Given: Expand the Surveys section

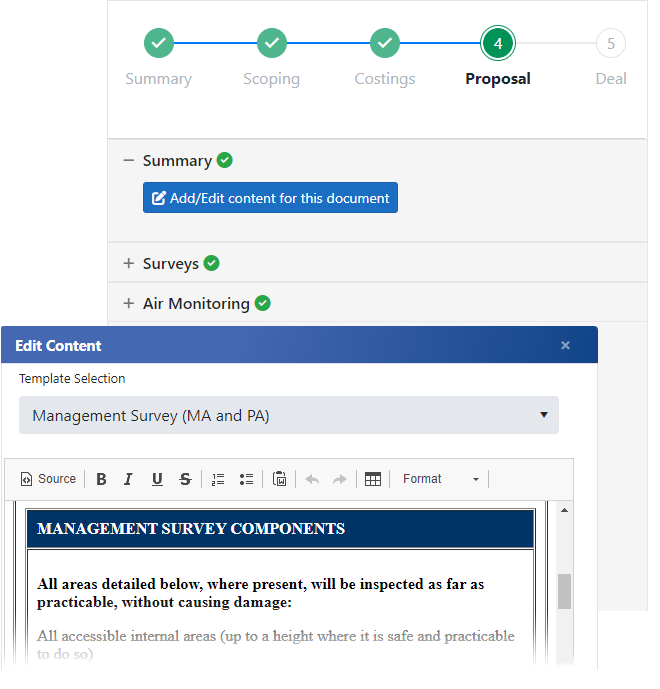Looking at the screenshot, I should pos(129,263).
